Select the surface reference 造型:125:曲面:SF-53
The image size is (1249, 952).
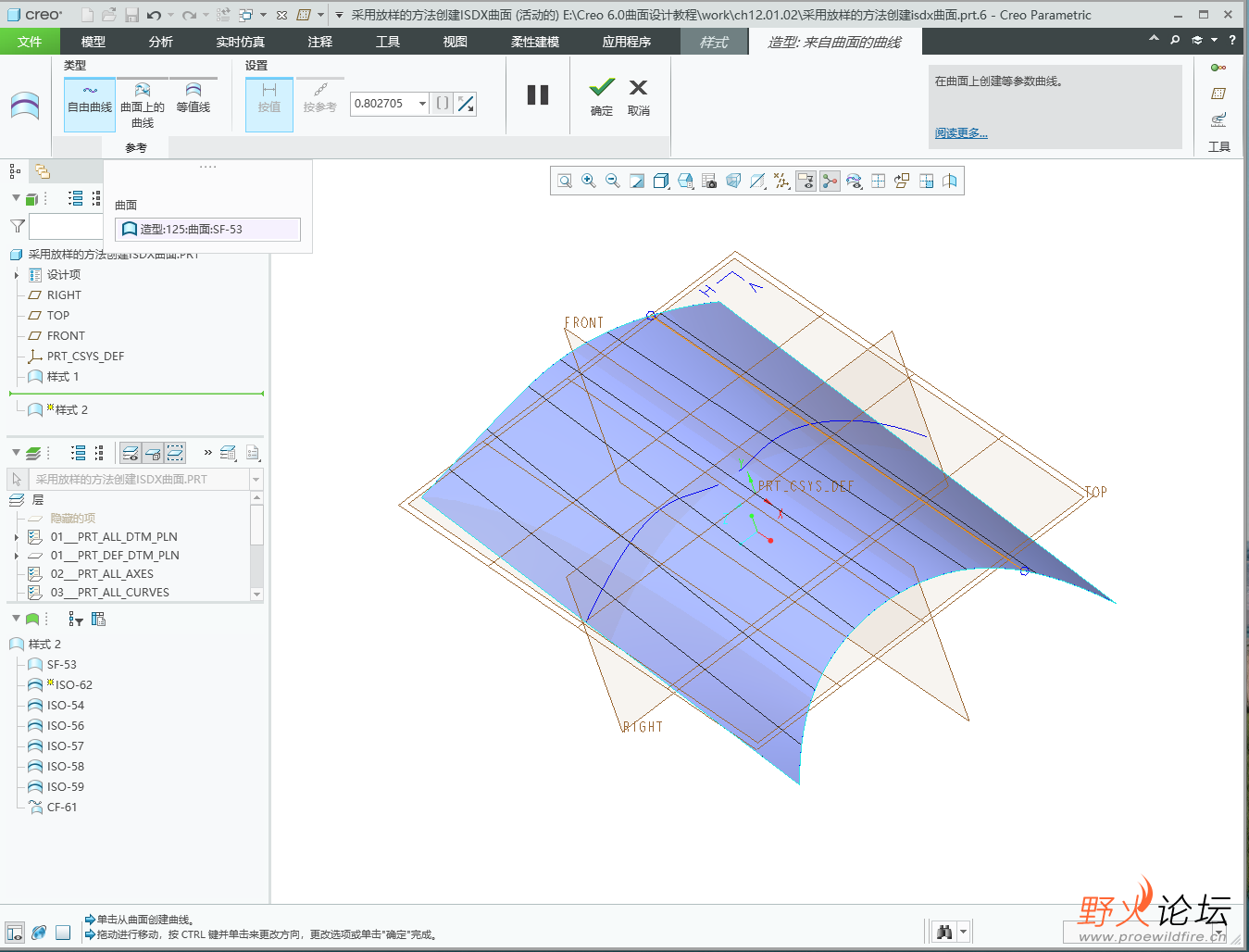tap(207, 229)
